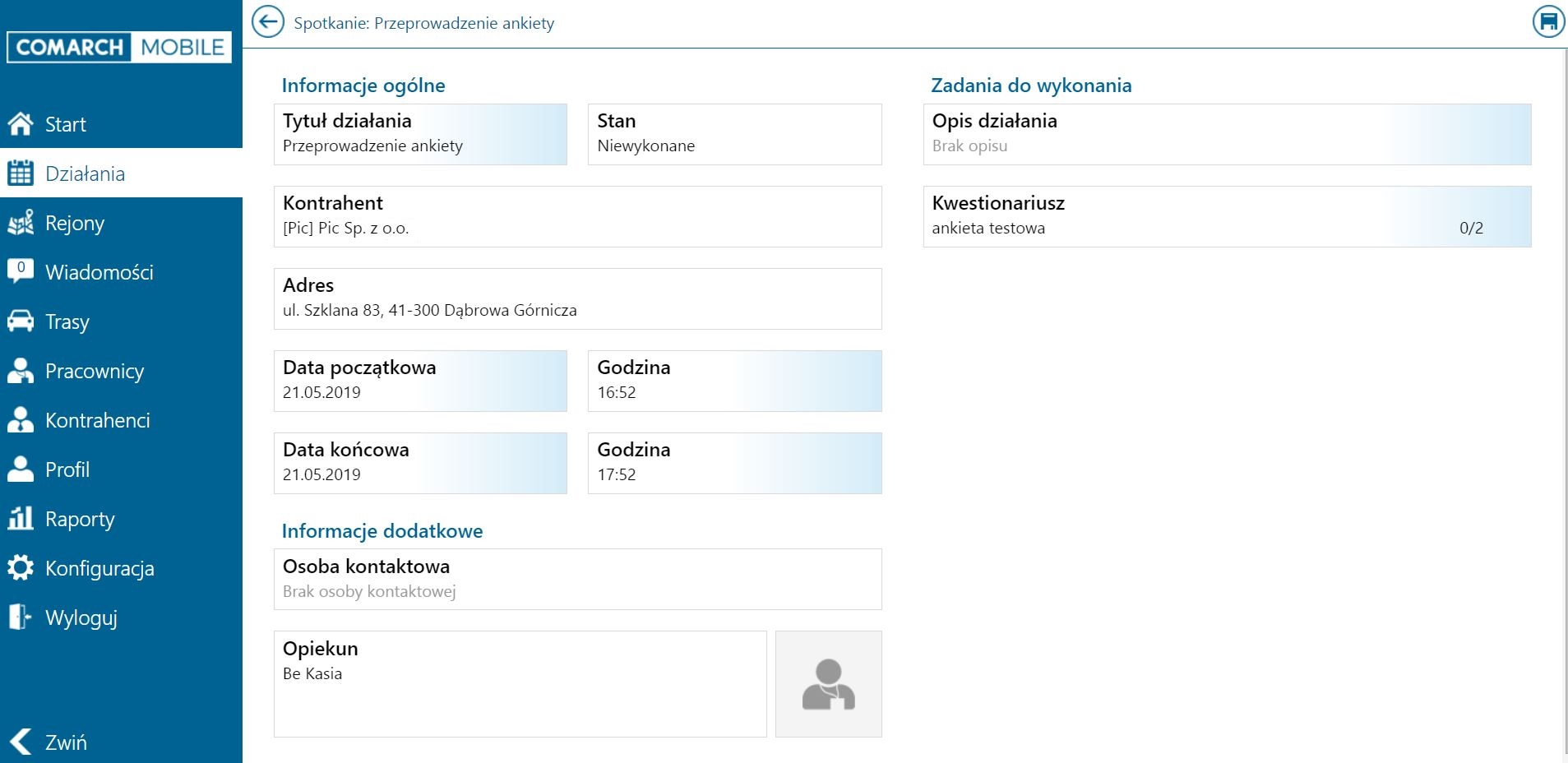Change the Data początkowa 21.05.2019
1568x763 pixels.
[420, 381]
